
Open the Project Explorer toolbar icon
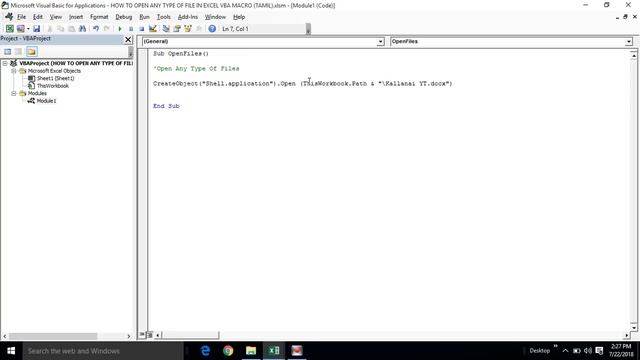click(166, 29)
